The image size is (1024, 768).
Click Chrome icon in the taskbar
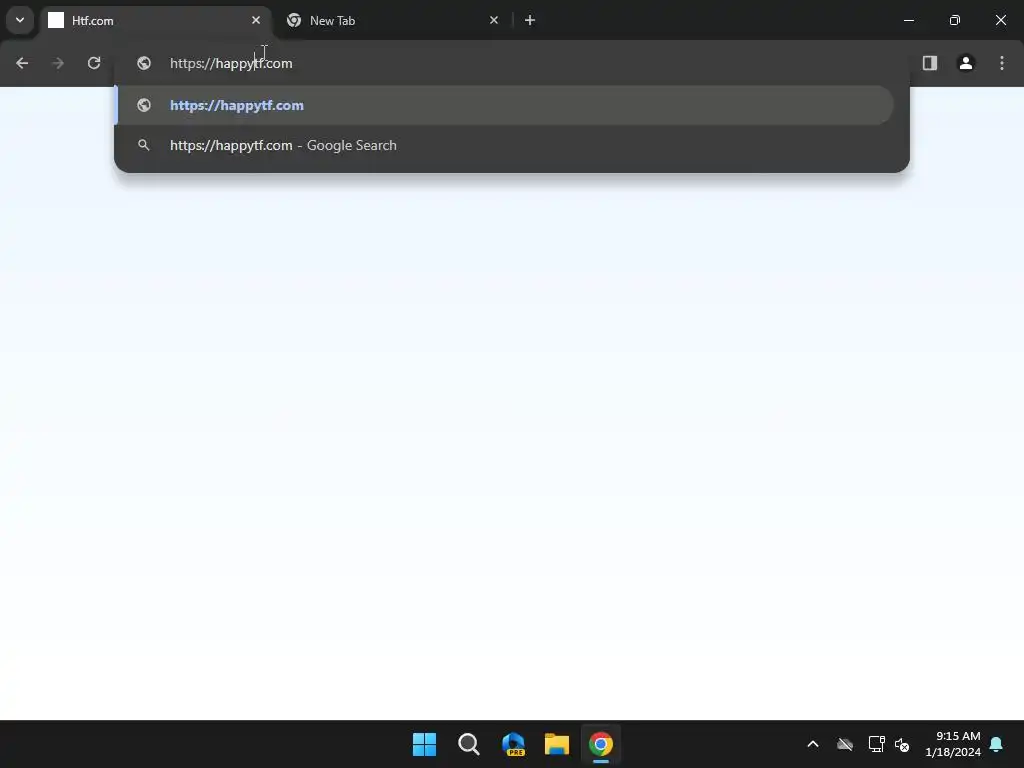coord(601,744)
